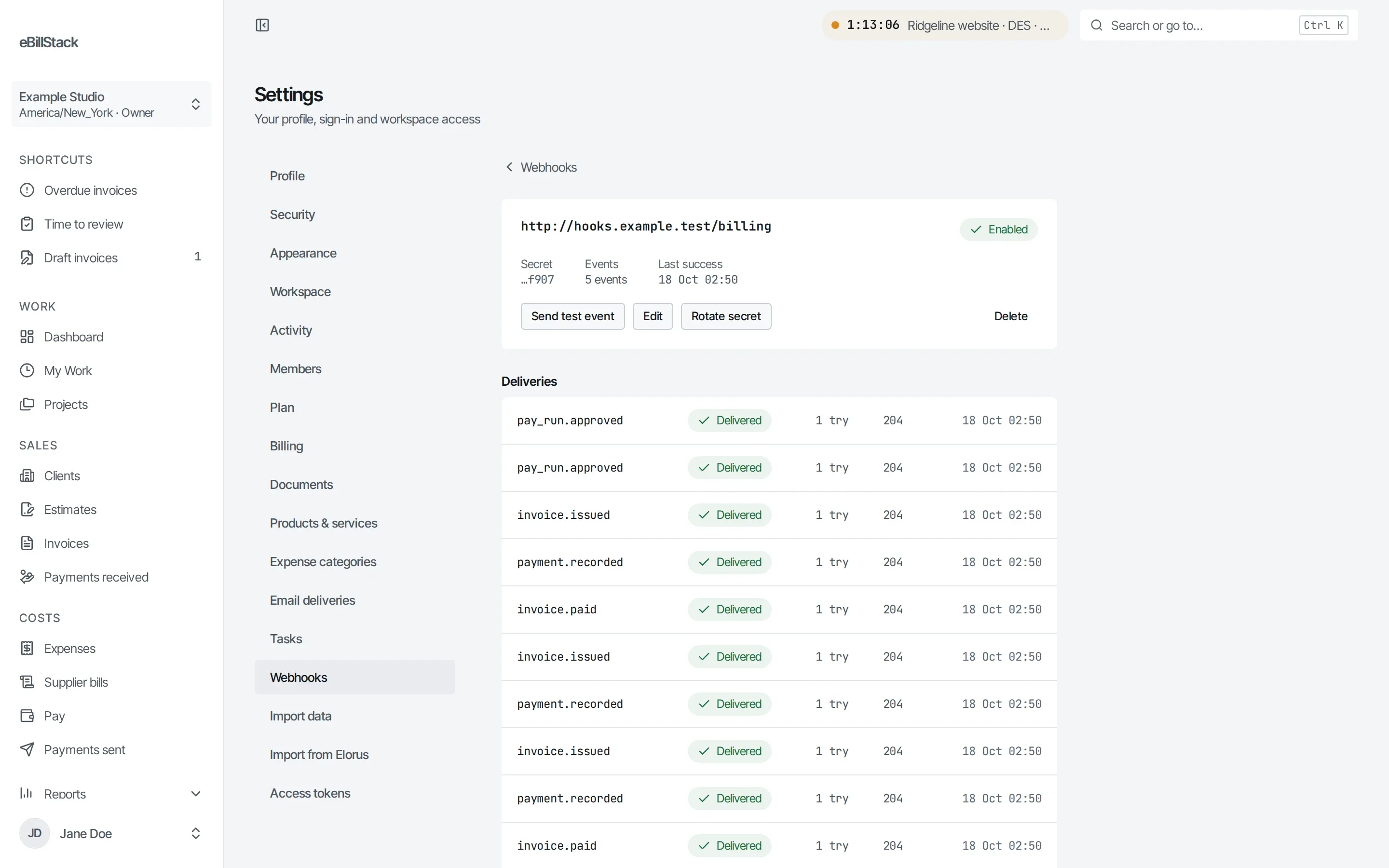Click the Reports bar chart icon
The image size is (1389, 868).
click(x=27, y=793)
